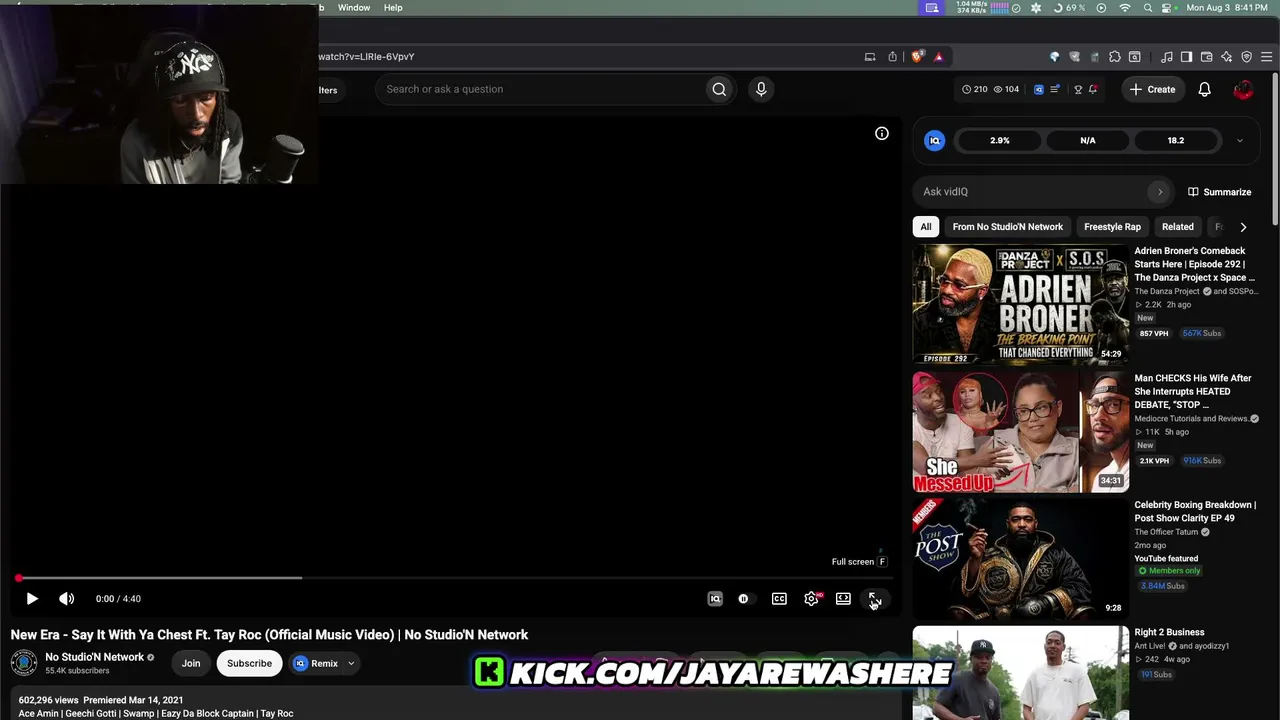Open the vidIQ player button
Screen dimensions: 1280x720
715,599
